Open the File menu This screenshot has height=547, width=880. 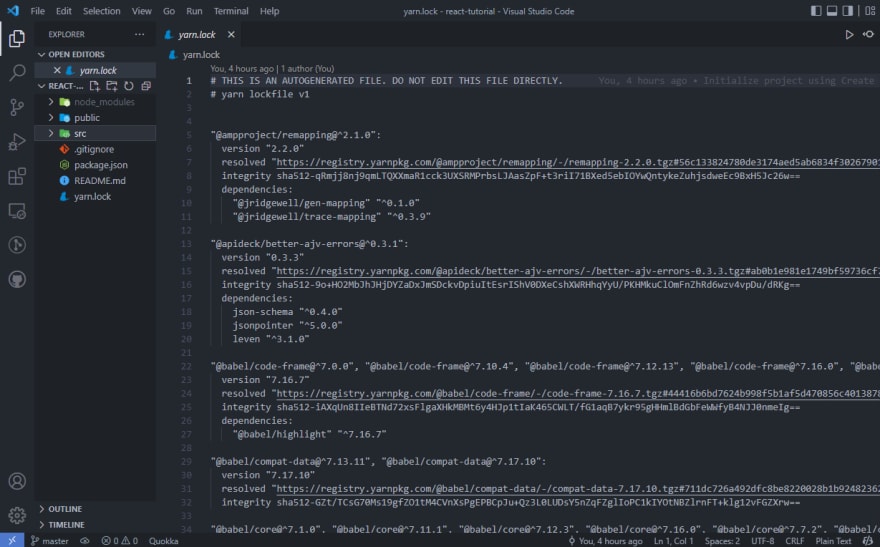click(x=38, y=11)
